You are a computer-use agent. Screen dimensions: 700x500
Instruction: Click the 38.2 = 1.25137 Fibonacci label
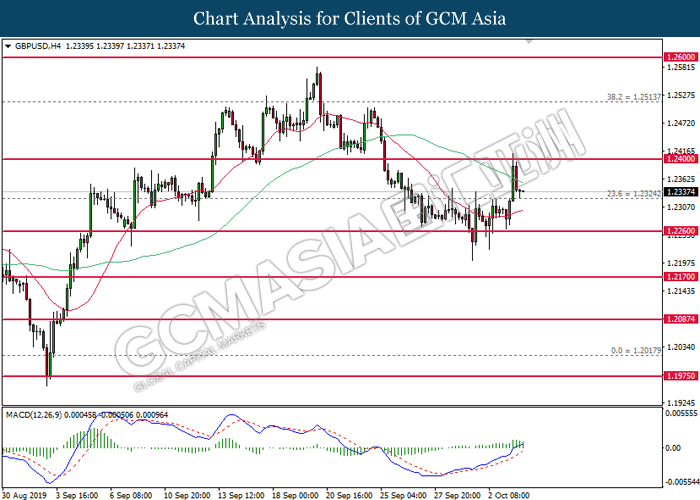[x=633, y=96]
